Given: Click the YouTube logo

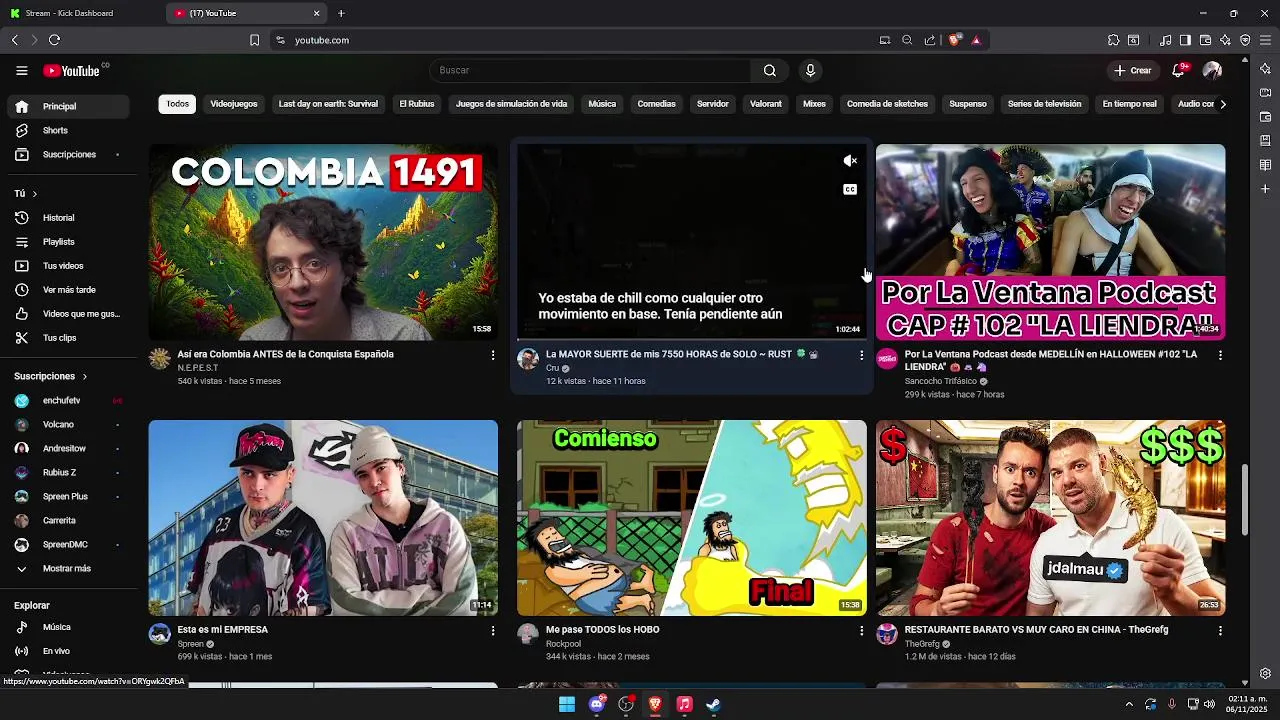Looking at the screenshot, I should coord(72,71).
